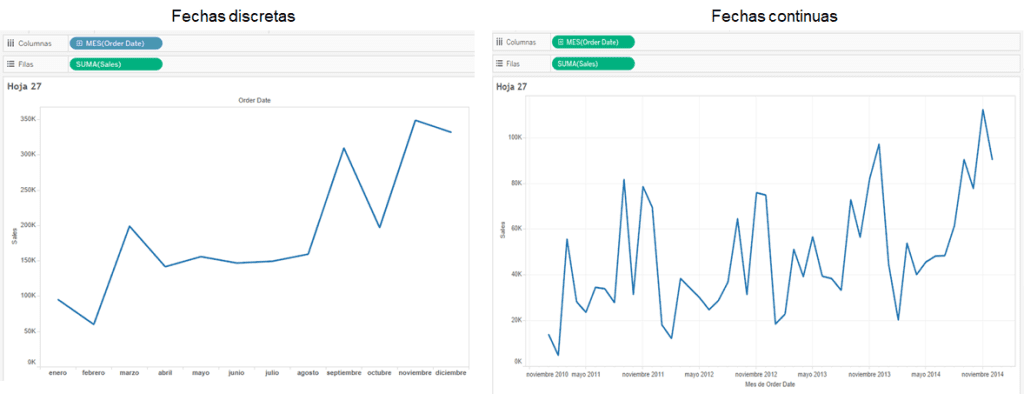Select the enero month label

(58, 373)
